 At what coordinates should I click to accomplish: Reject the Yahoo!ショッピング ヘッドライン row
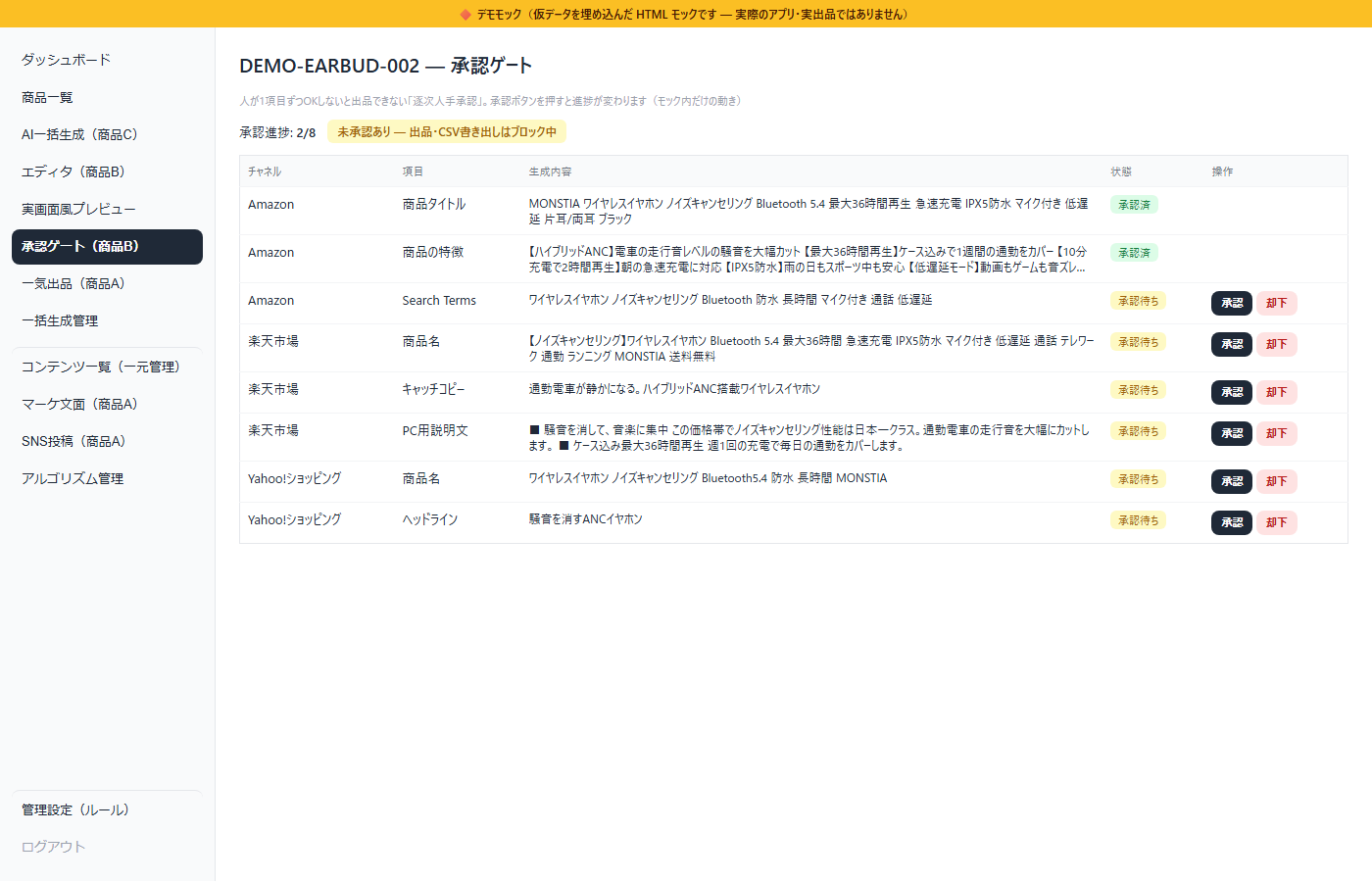click(x=1276, y=522)
